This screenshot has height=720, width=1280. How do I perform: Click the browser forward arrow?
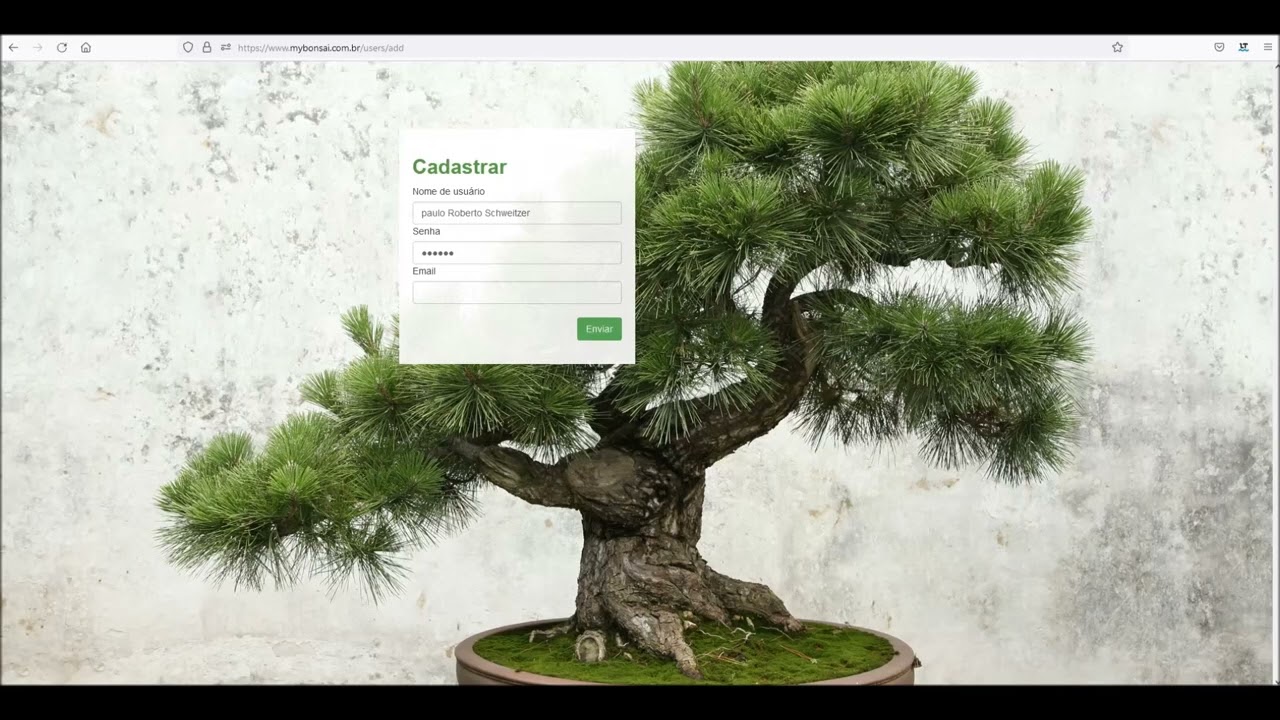pos(38,47)
